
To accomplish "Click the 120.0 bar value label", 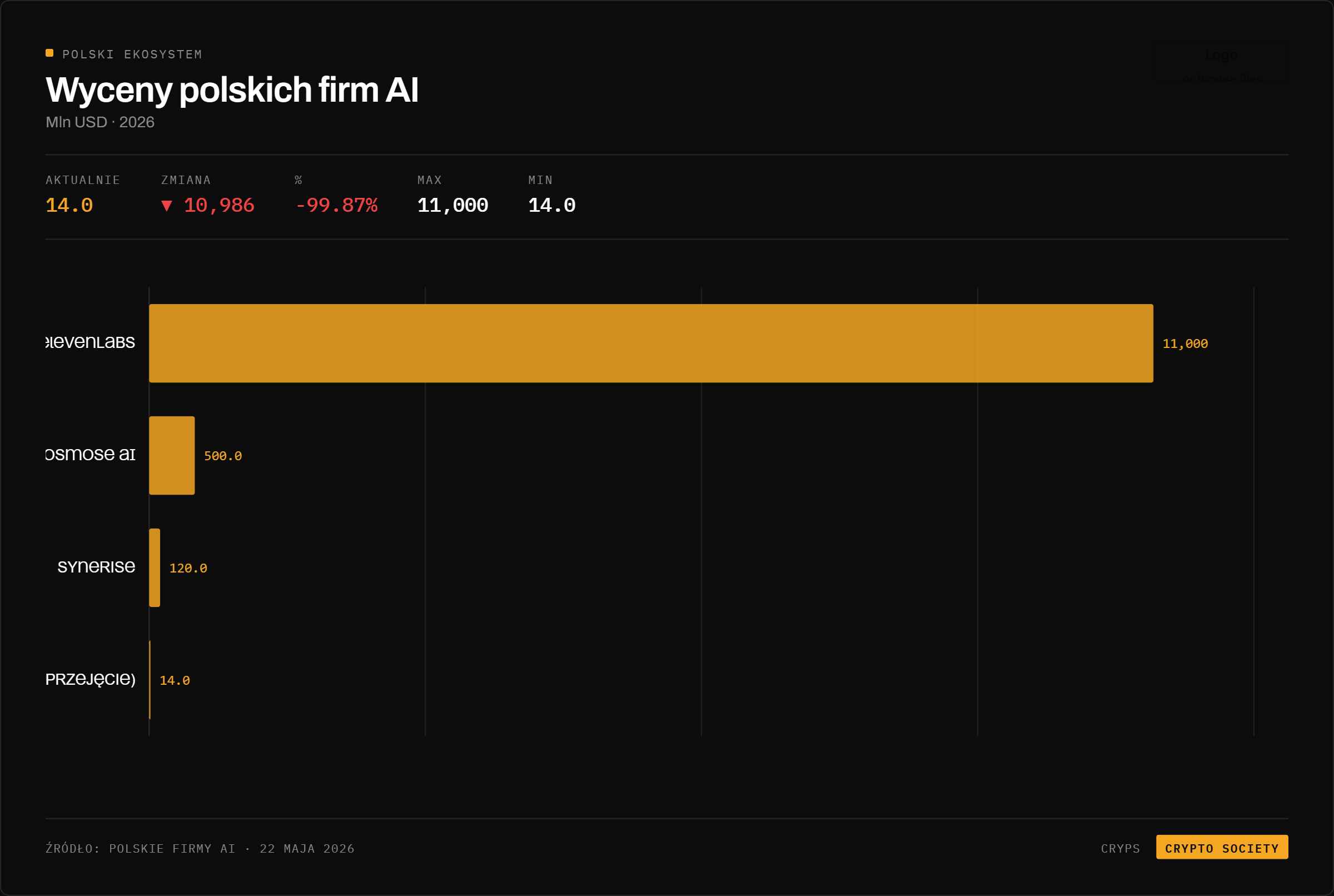I will tap(188, 568).
